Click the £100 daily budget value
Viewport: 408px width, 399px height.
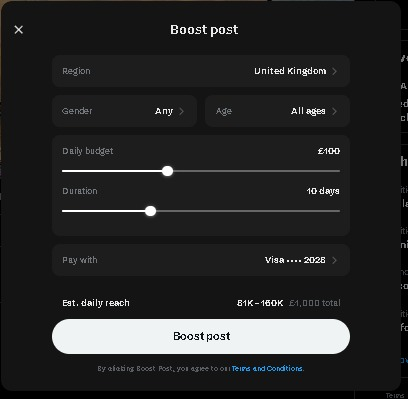pyautogui.click(x=329, y=151)
